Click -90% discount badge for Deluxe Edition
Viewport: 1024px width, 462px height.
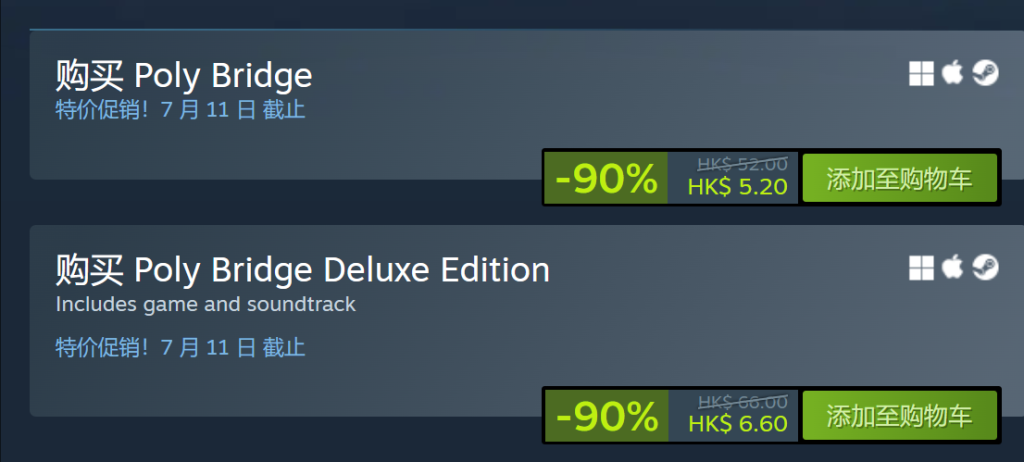coord(606,416)
